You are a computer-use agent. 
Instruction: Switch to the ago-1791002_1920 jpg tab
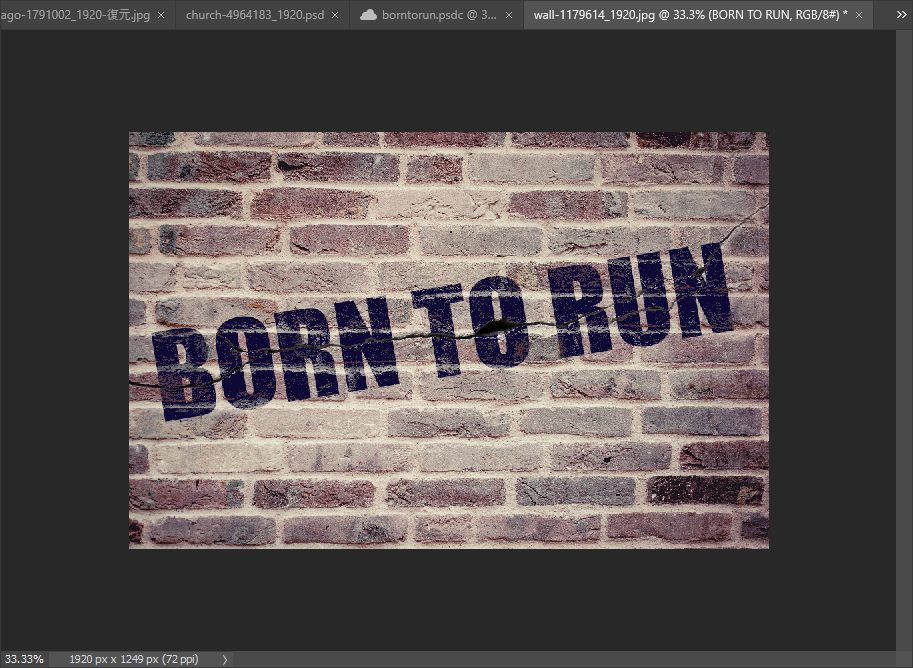pos(75,15)
